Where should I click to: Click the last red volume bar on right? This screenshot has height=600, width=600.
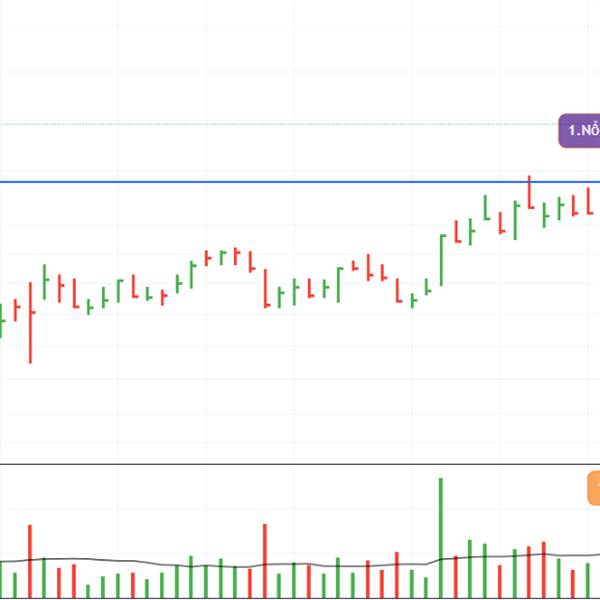pos(573,584)
